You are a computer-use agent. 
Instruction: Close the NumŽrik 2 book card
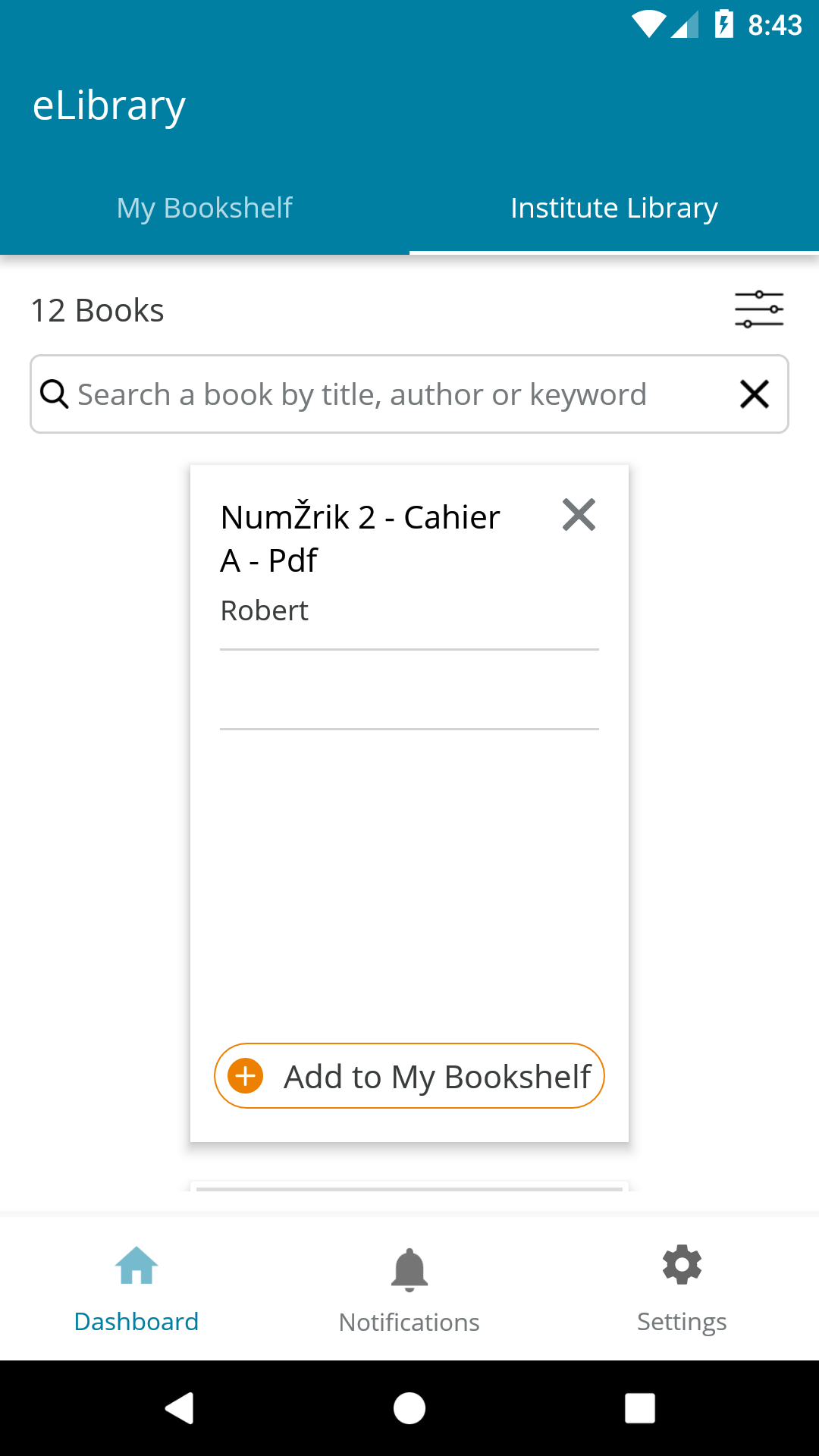tap(579, 515)
